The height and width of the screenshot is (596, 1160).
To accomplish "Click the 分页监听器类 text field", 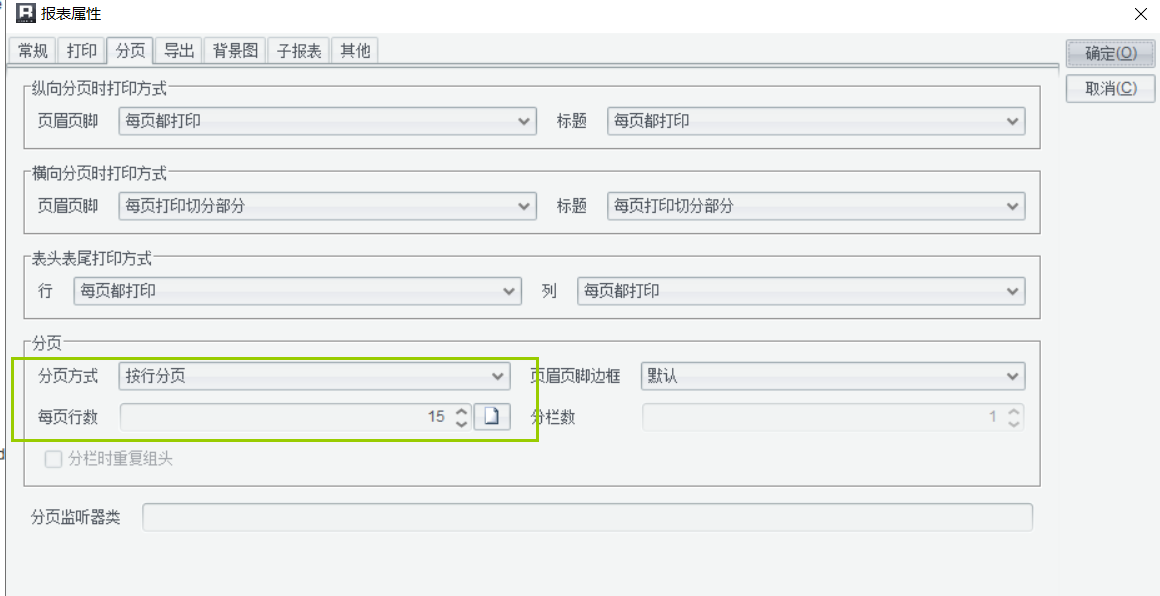I will tap(587, 517).
